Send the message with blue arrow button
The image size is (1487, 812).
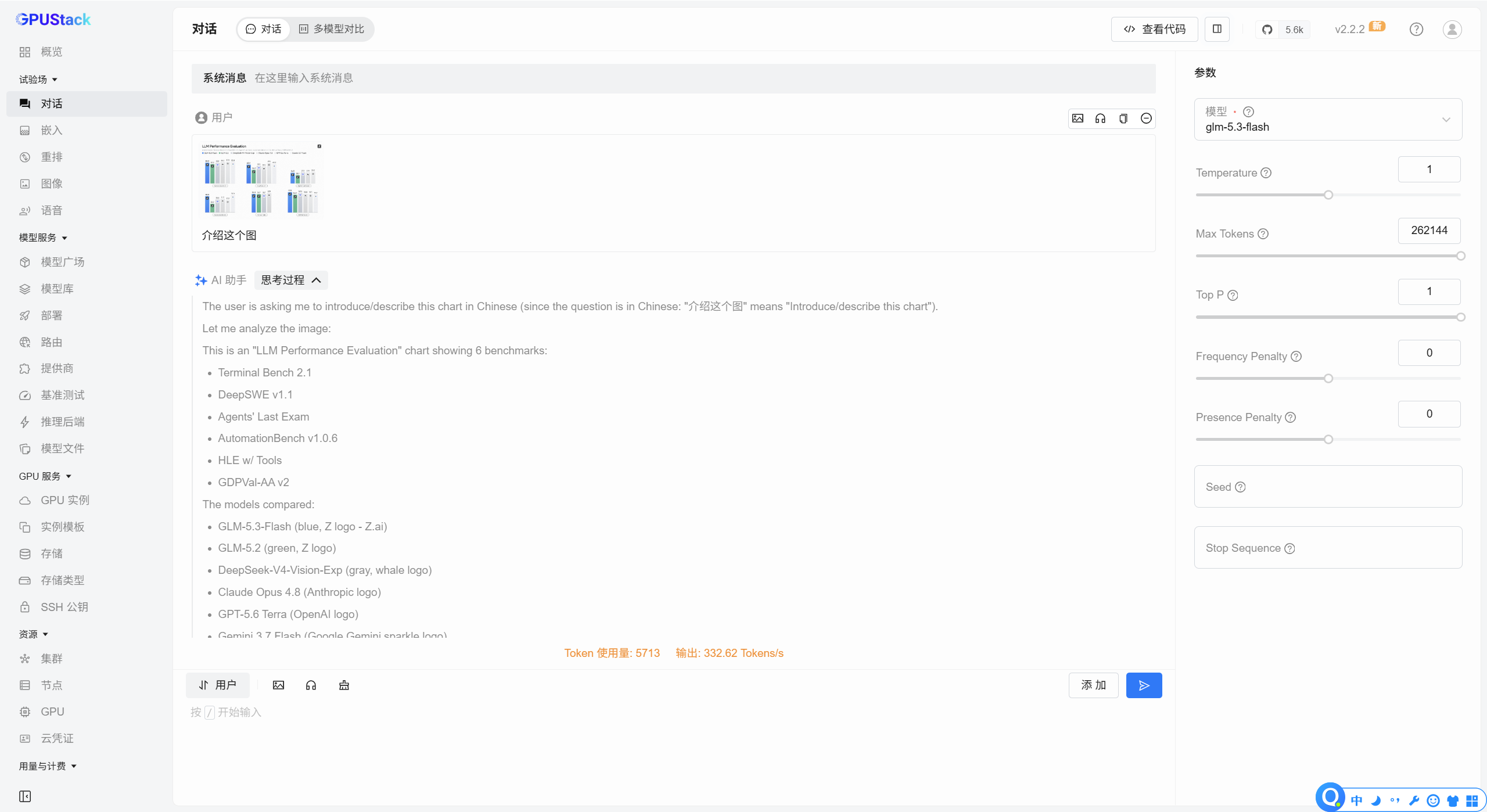click(1144, 685)
